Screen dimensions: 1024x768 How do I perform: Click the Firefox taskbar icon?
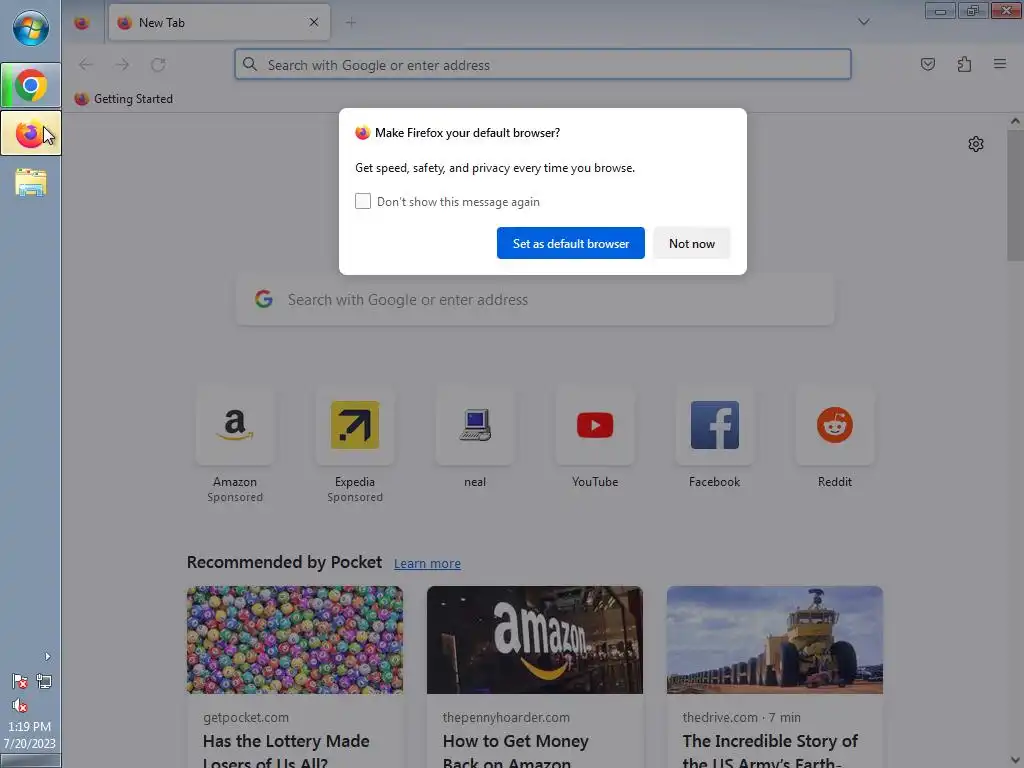click(31, 133)
